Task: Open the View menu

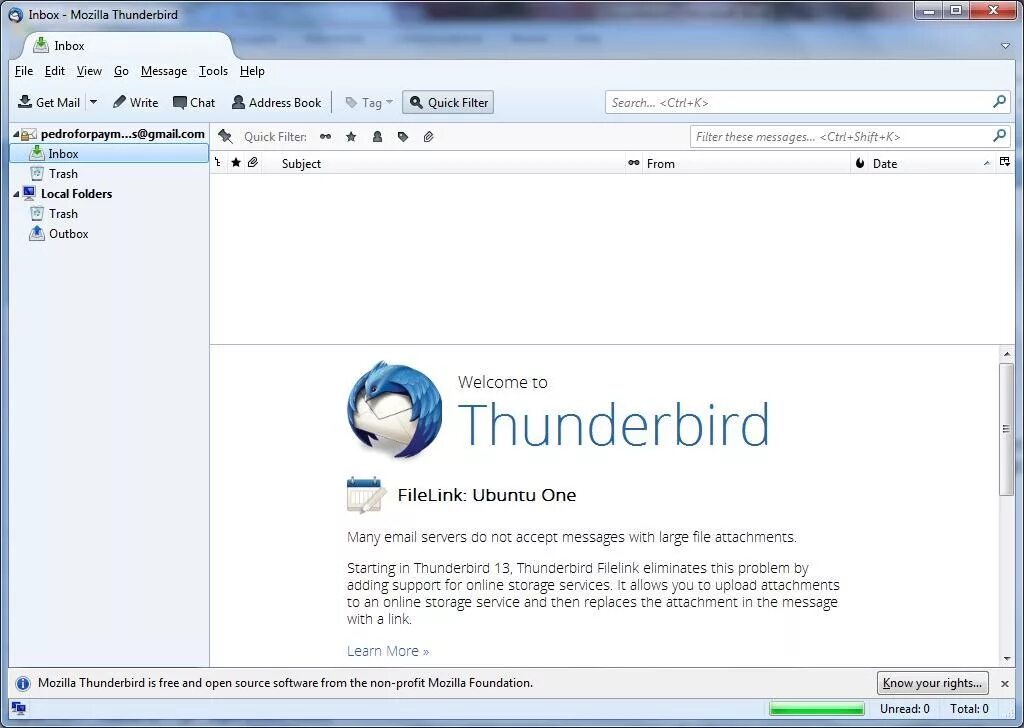Action: 89,71
